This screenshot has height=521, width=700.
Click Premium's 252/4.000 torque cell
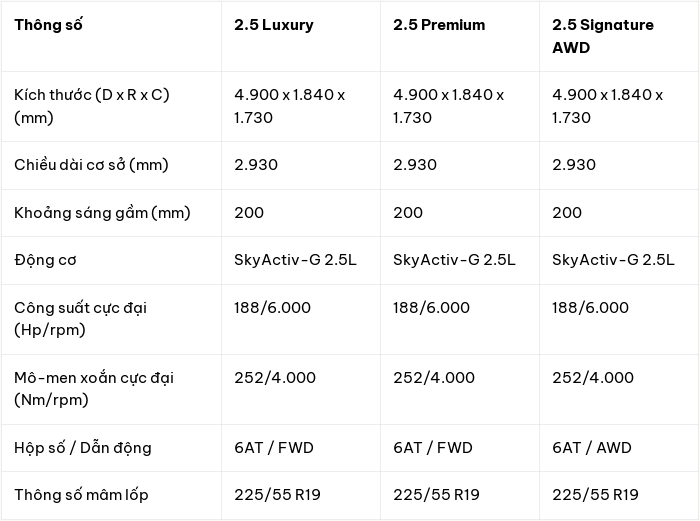pos(434,378)
